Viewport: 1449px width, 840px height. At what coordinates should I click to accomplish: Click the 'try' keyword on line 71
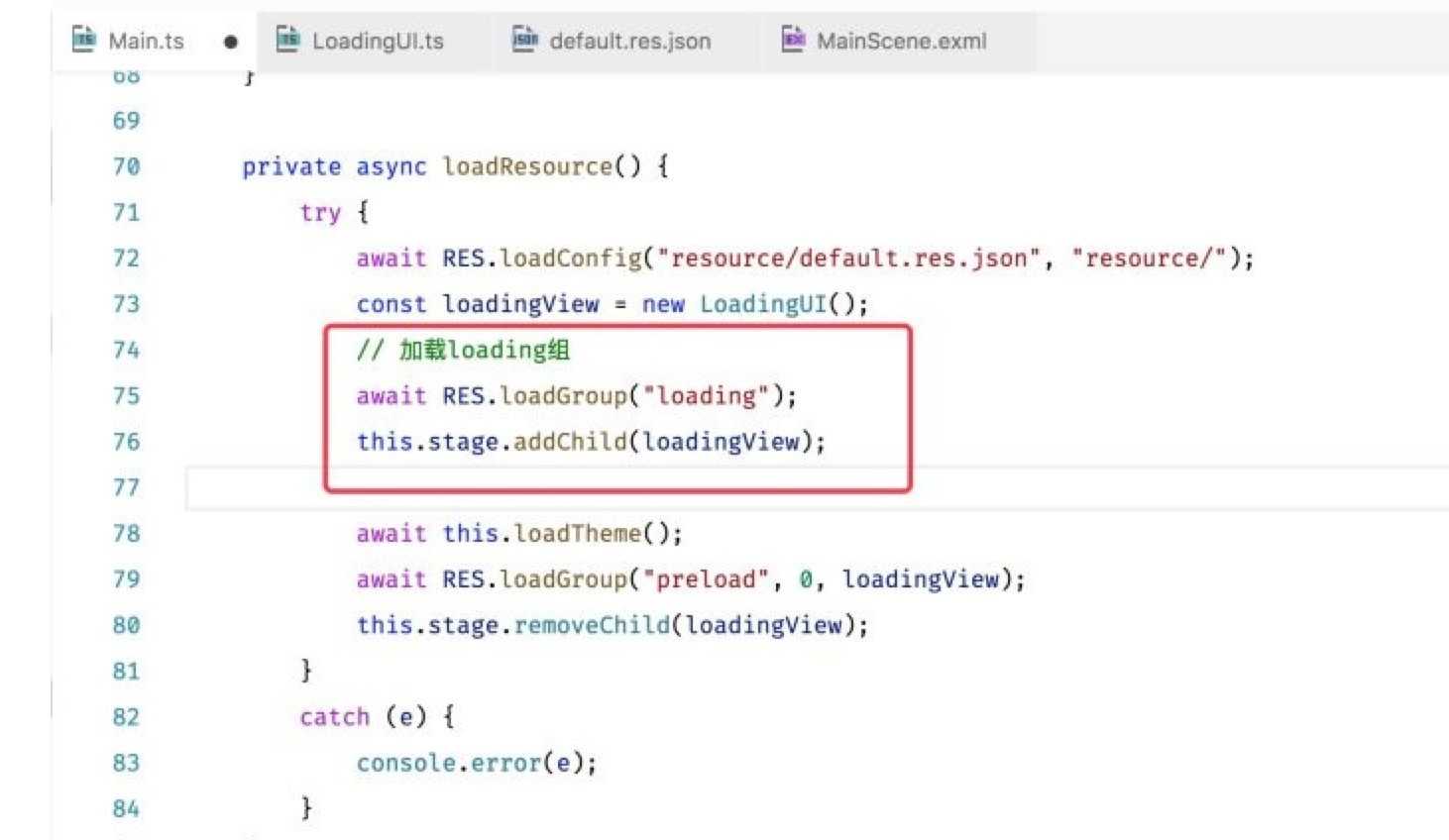pos(320,213)
